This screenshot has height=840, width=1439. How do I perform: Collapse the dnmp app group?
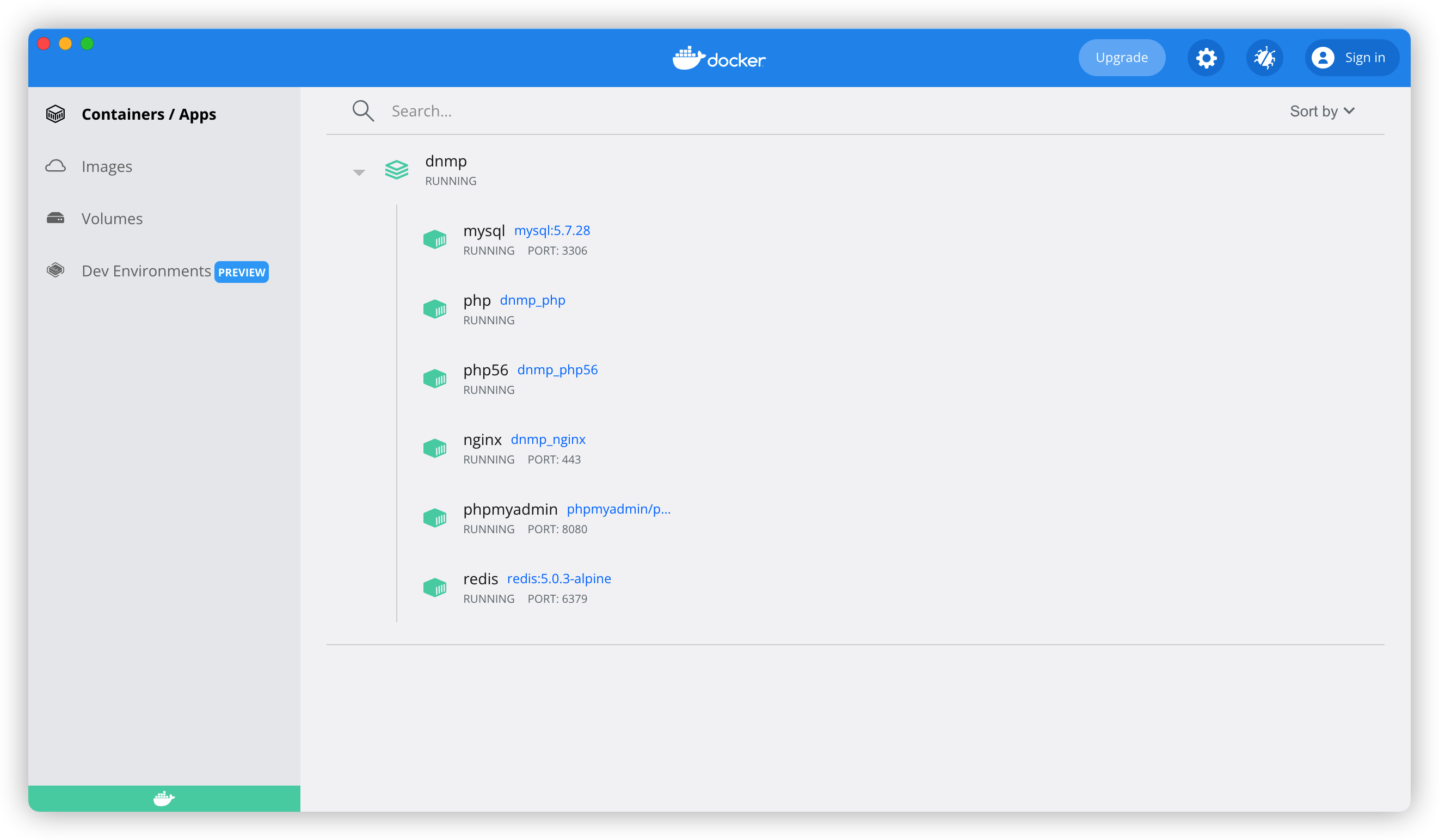click(x=359, y=172)
